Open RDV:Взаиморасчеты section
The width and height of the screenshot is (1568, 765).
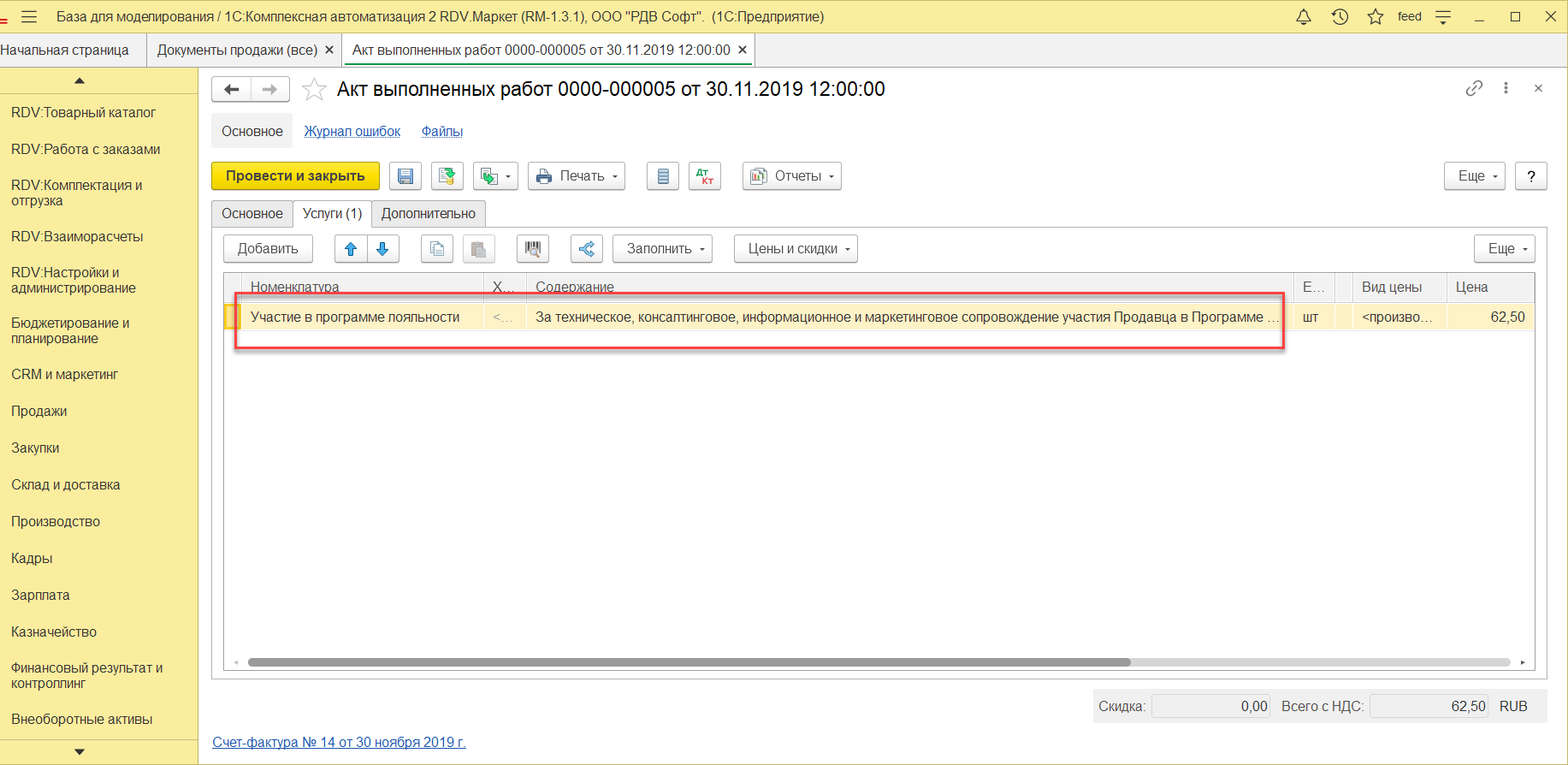(77, 237)
